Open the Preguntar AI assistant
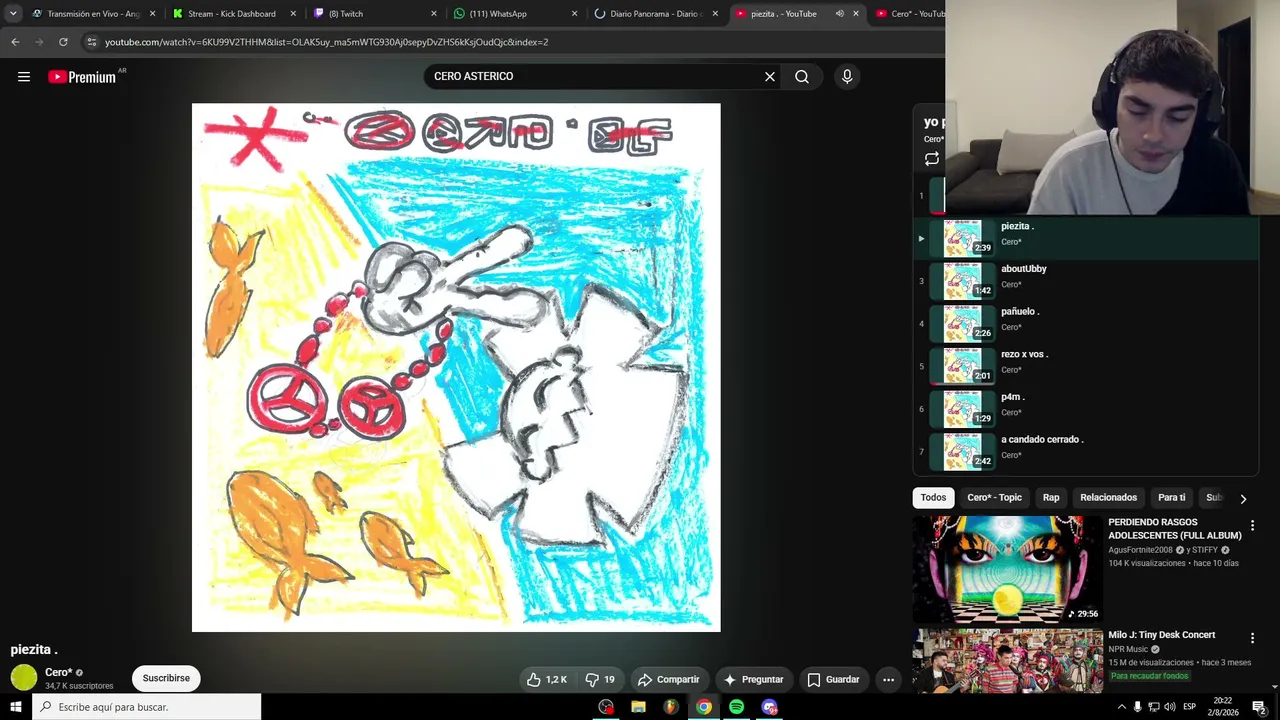The image size is (1280, 720). pyautogui.click(x=754, y=679)
